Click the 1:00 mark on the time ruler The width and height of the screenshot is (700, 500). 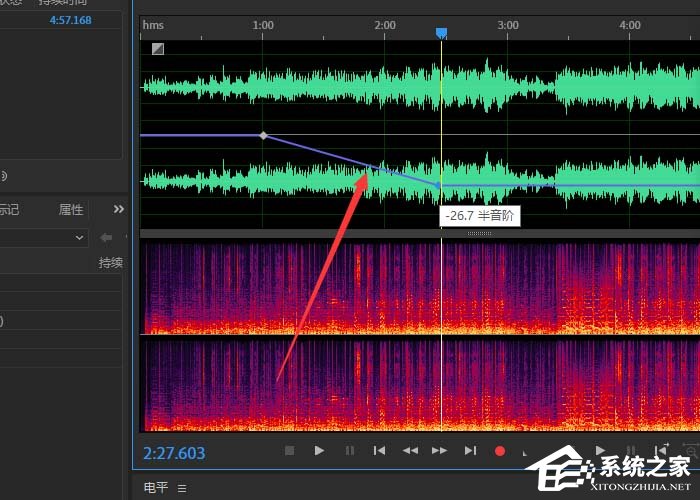[263, 25]
